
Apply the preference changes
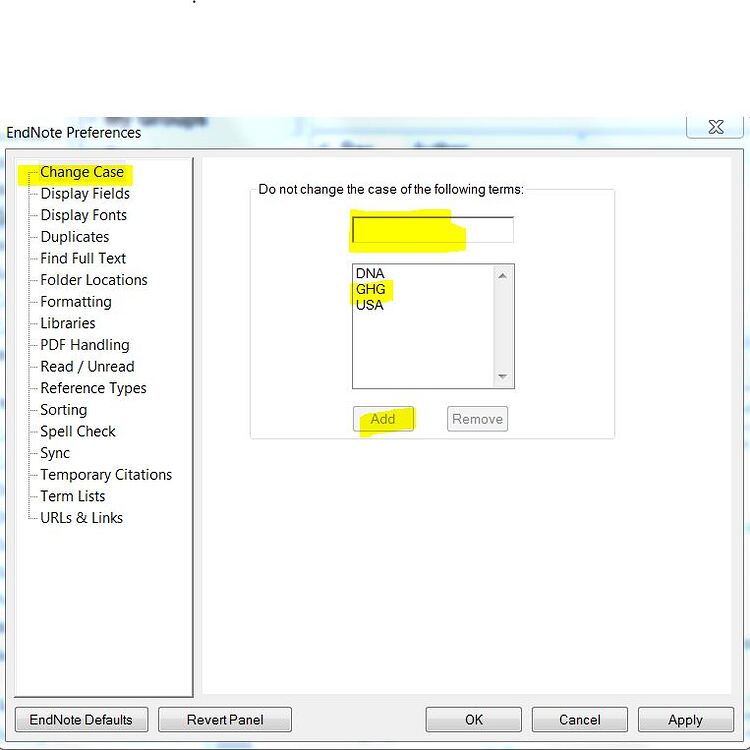(x=685, y=720)
